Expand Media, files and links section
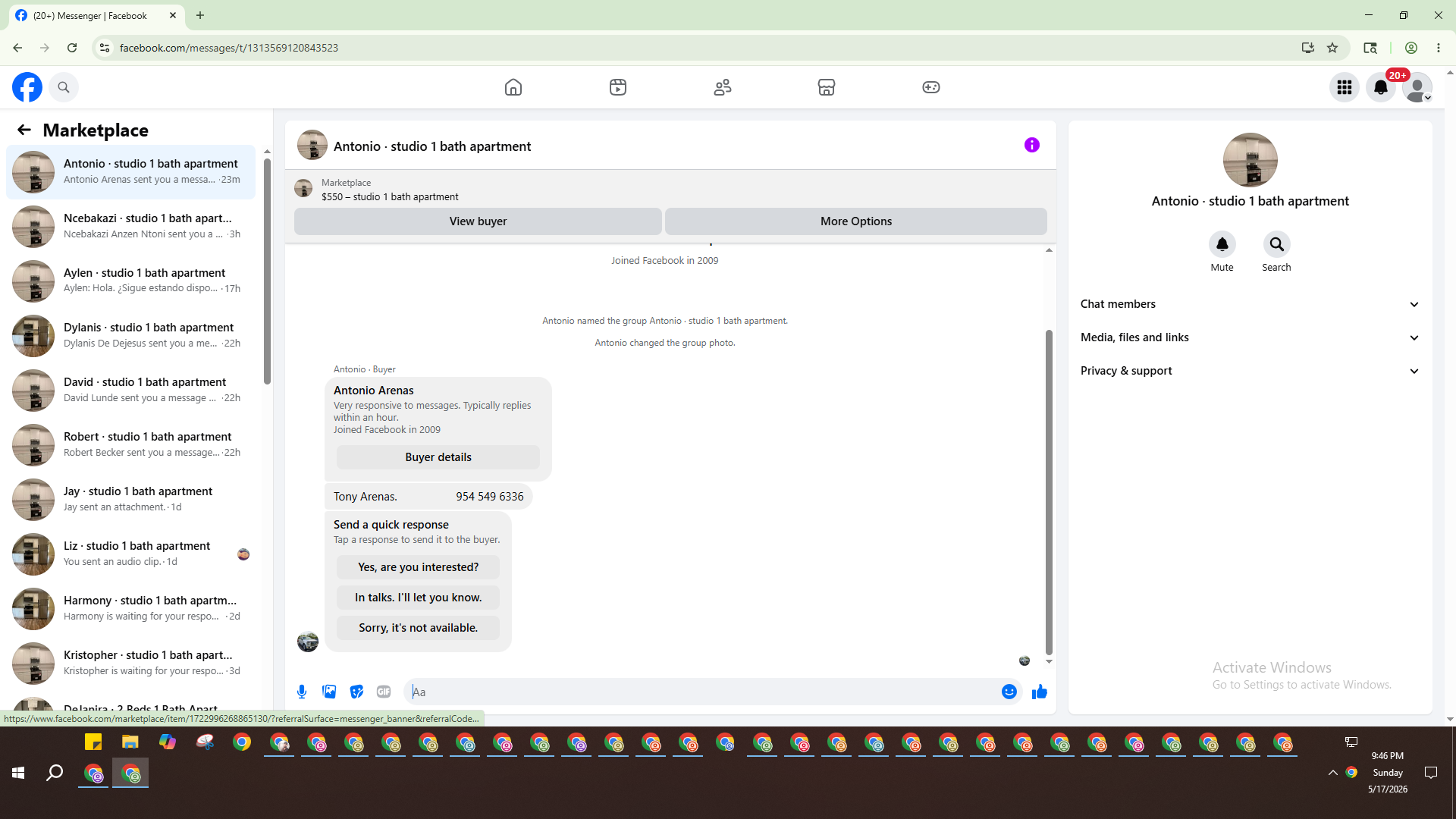 [1250, 337]
